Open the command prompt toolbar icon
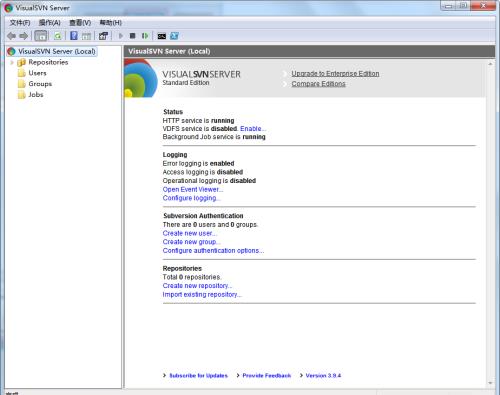500x395 pixels. [x=162, y=36]
